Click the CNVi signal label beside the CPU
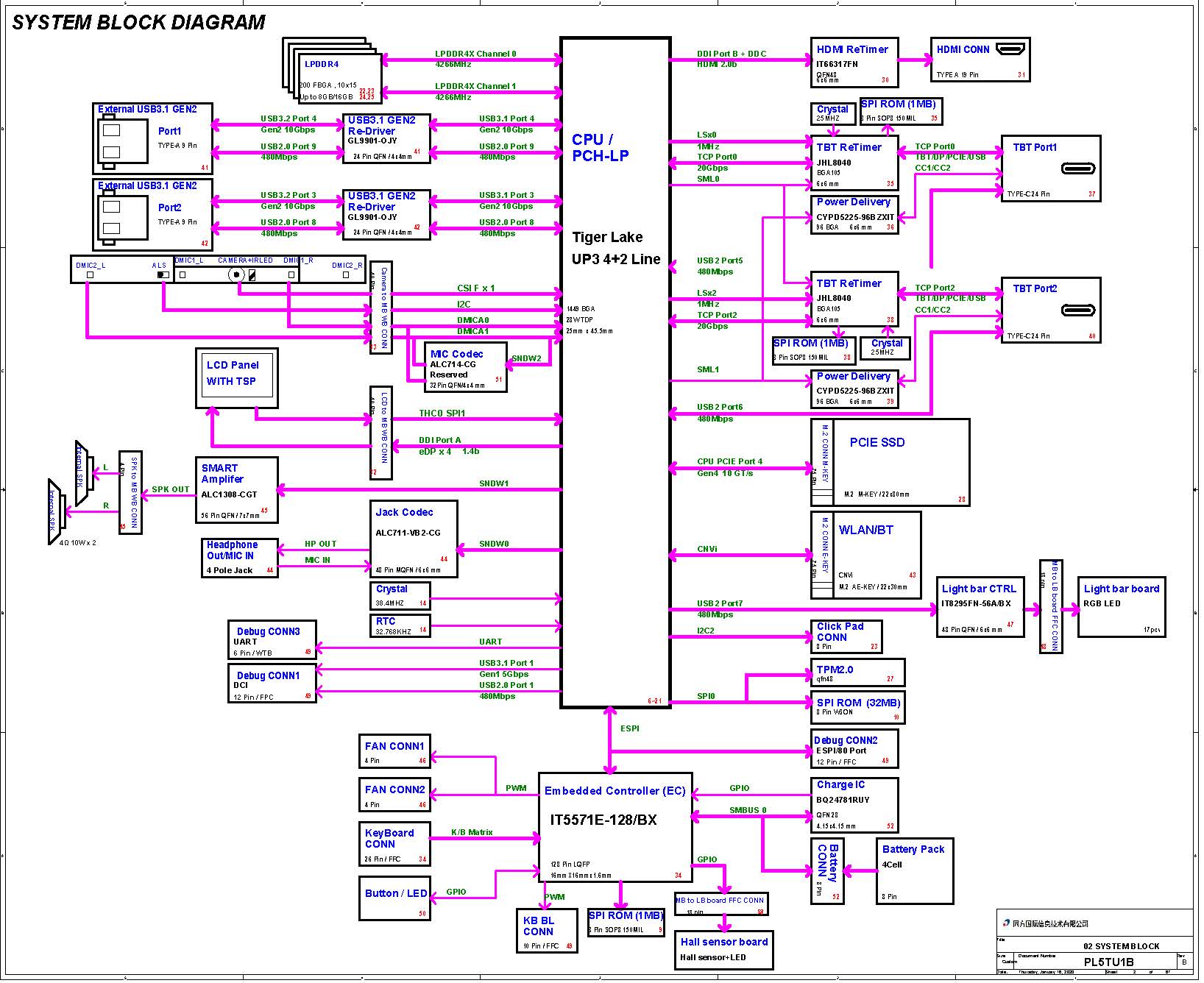 click(707, 549)
